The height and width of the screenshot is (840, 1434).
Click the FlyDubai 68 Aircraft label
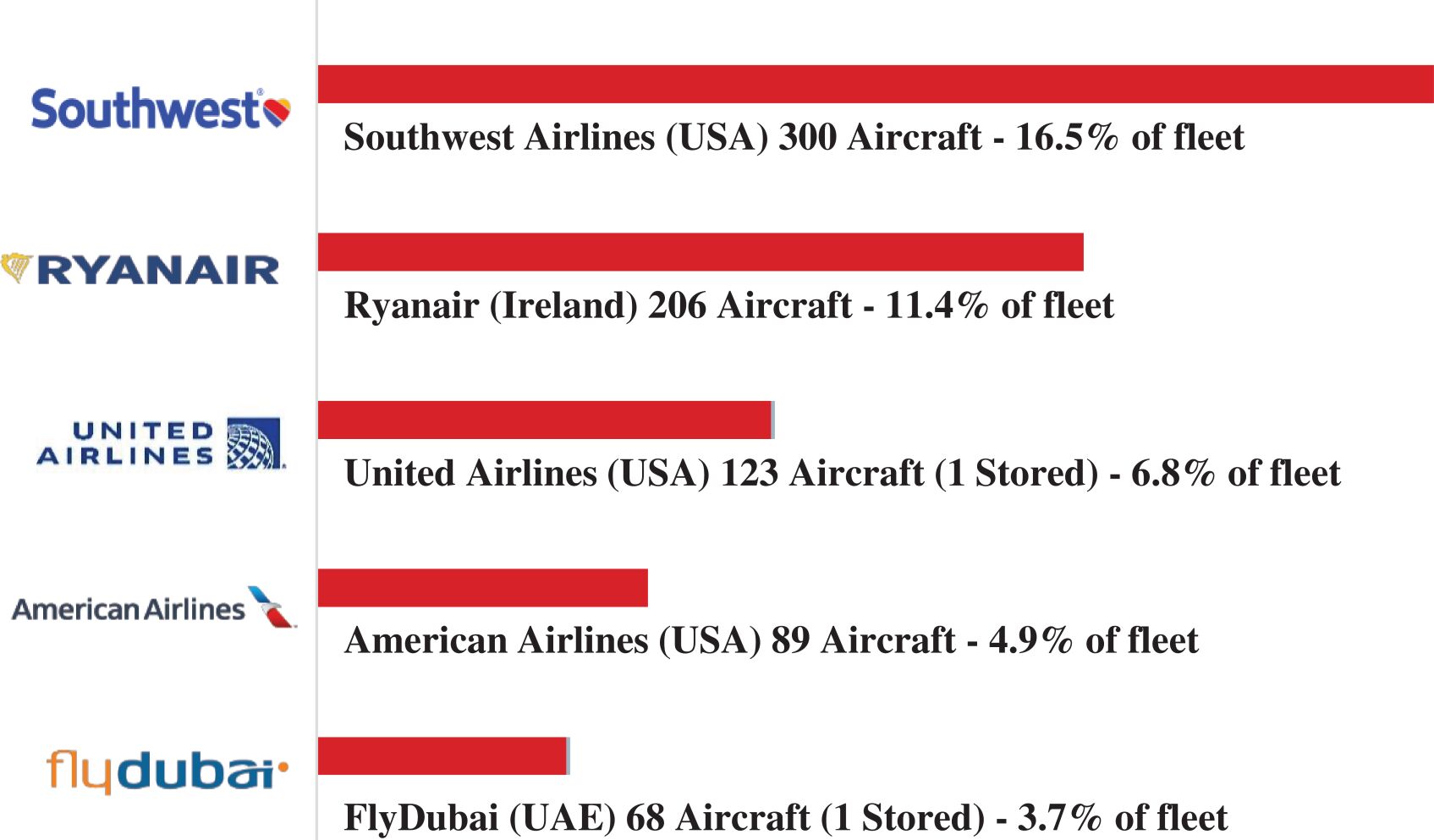pyautogui.click(x=785, y=817)
